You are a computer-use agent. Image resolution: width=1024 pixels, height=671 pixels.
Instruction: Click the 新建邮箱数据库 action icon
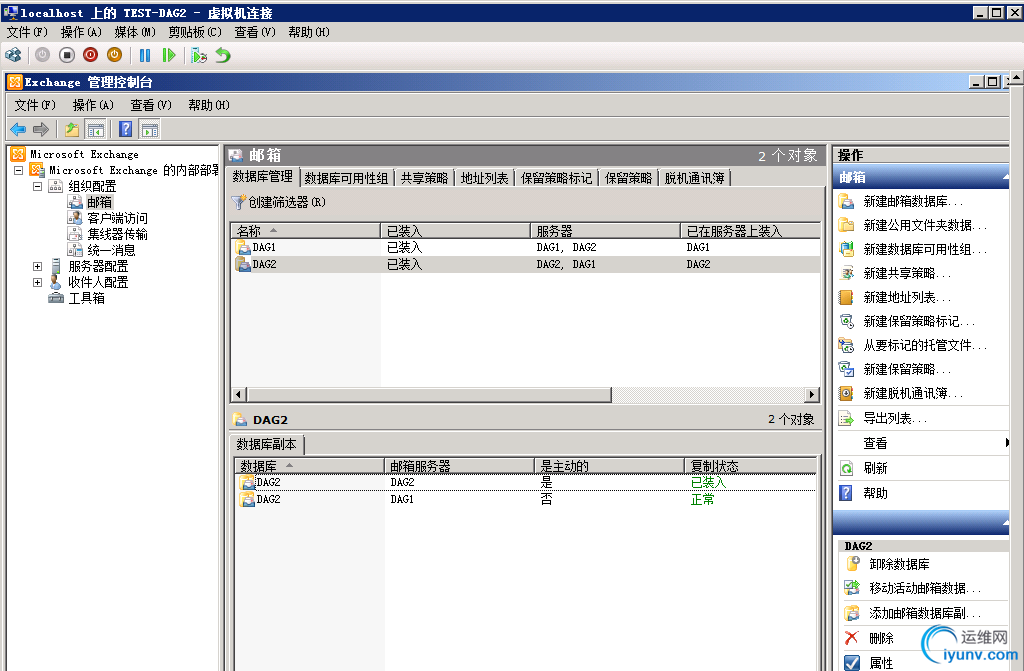846,201
